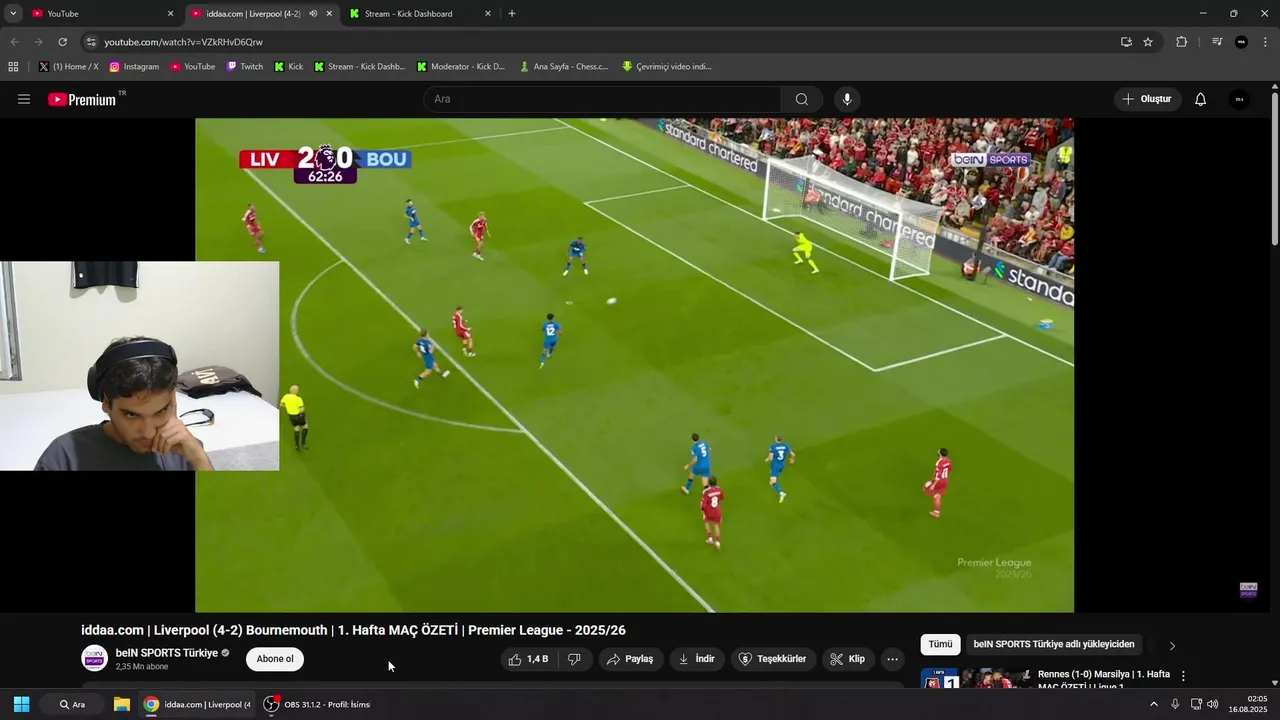1280x720 pixels.
Task: Open YouTube notifications bell
Action: click(x=1200, y=99)
